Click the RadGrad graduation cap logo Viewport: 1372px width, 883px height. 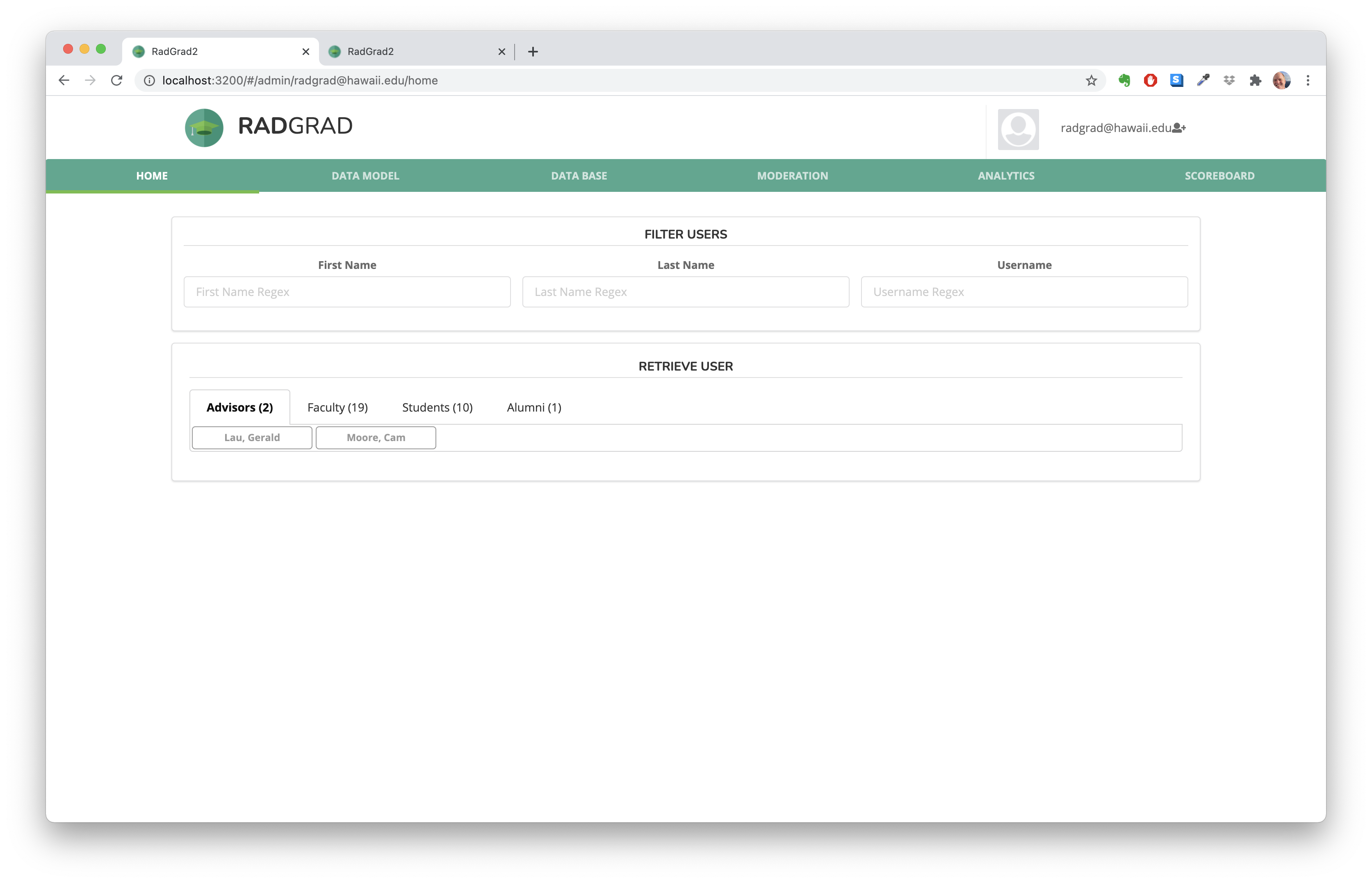tap(204, 127)
